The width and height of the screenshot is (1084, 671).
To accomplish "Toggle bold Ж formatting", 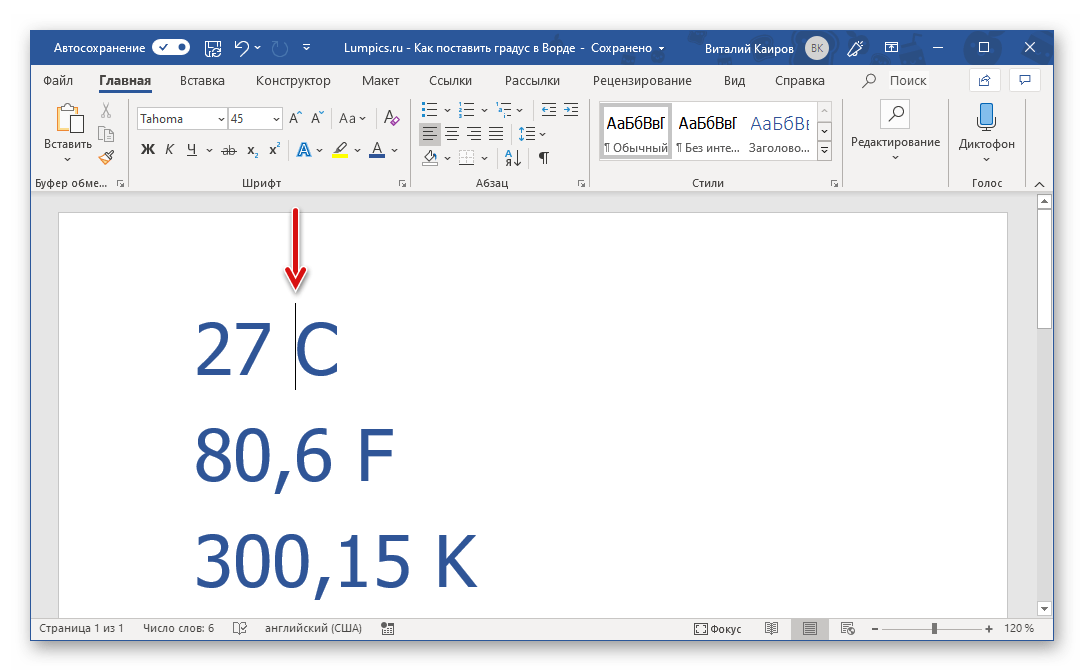I will (x=147, y=149).
